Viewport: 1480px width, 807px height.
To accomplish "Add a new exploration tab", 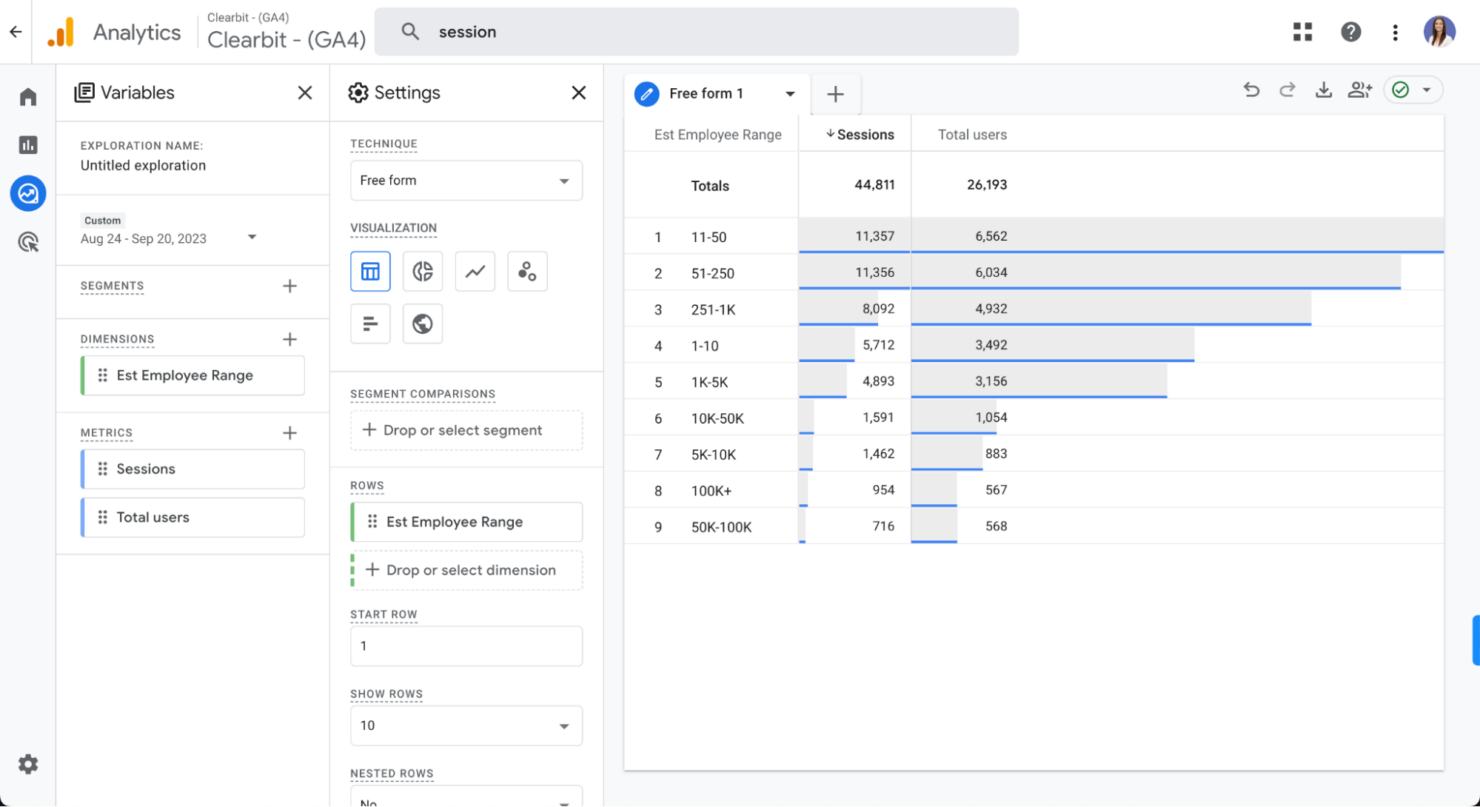I will click(x=836, y=94).
